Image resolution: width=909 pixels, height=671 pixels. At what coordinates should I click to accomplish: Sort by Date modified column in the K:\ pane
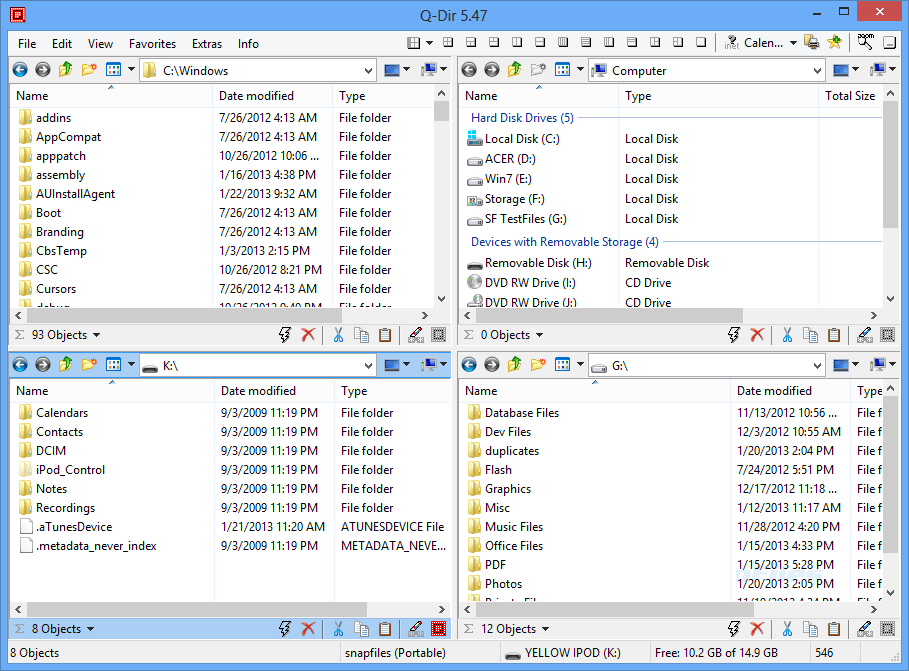(258, 391)
